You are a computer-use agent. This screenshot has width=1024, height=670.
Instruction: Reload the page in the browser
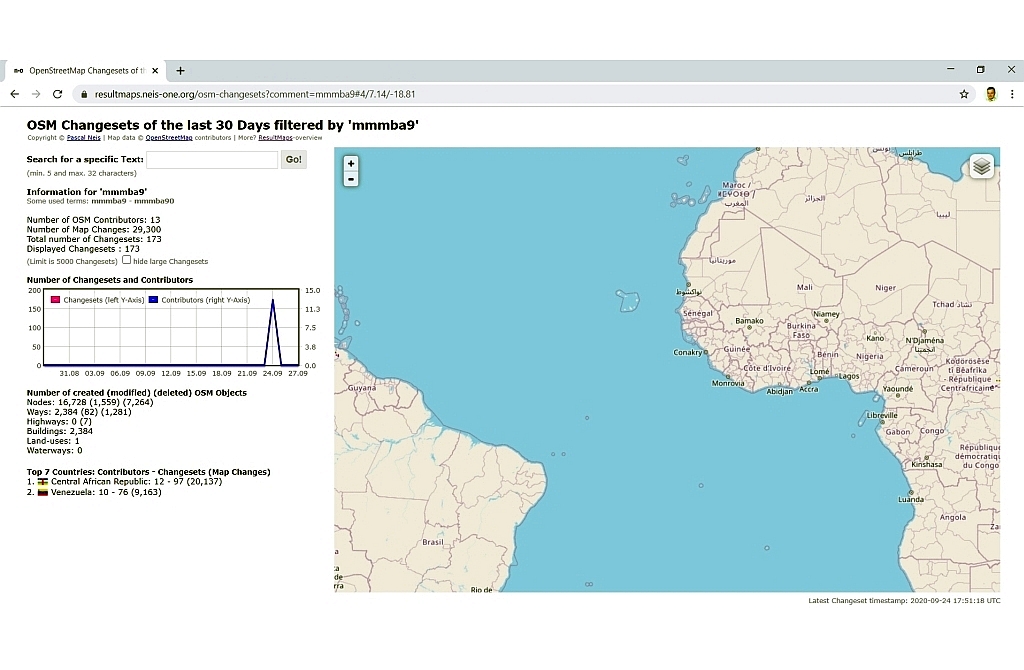[x=58, y=94]
